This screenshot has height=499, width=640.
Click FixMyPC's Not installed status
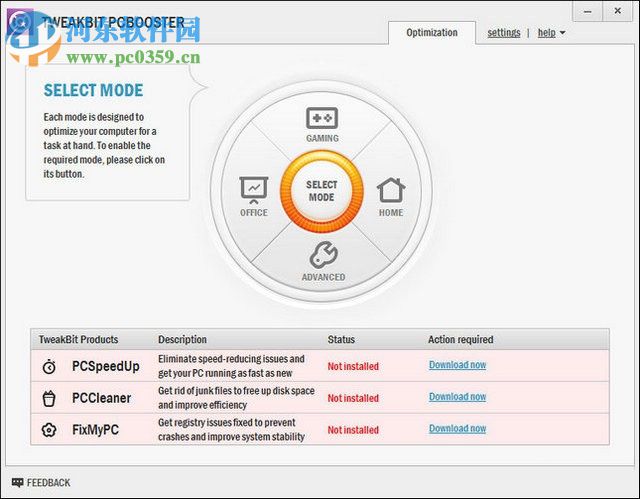[x=353, y=430]
